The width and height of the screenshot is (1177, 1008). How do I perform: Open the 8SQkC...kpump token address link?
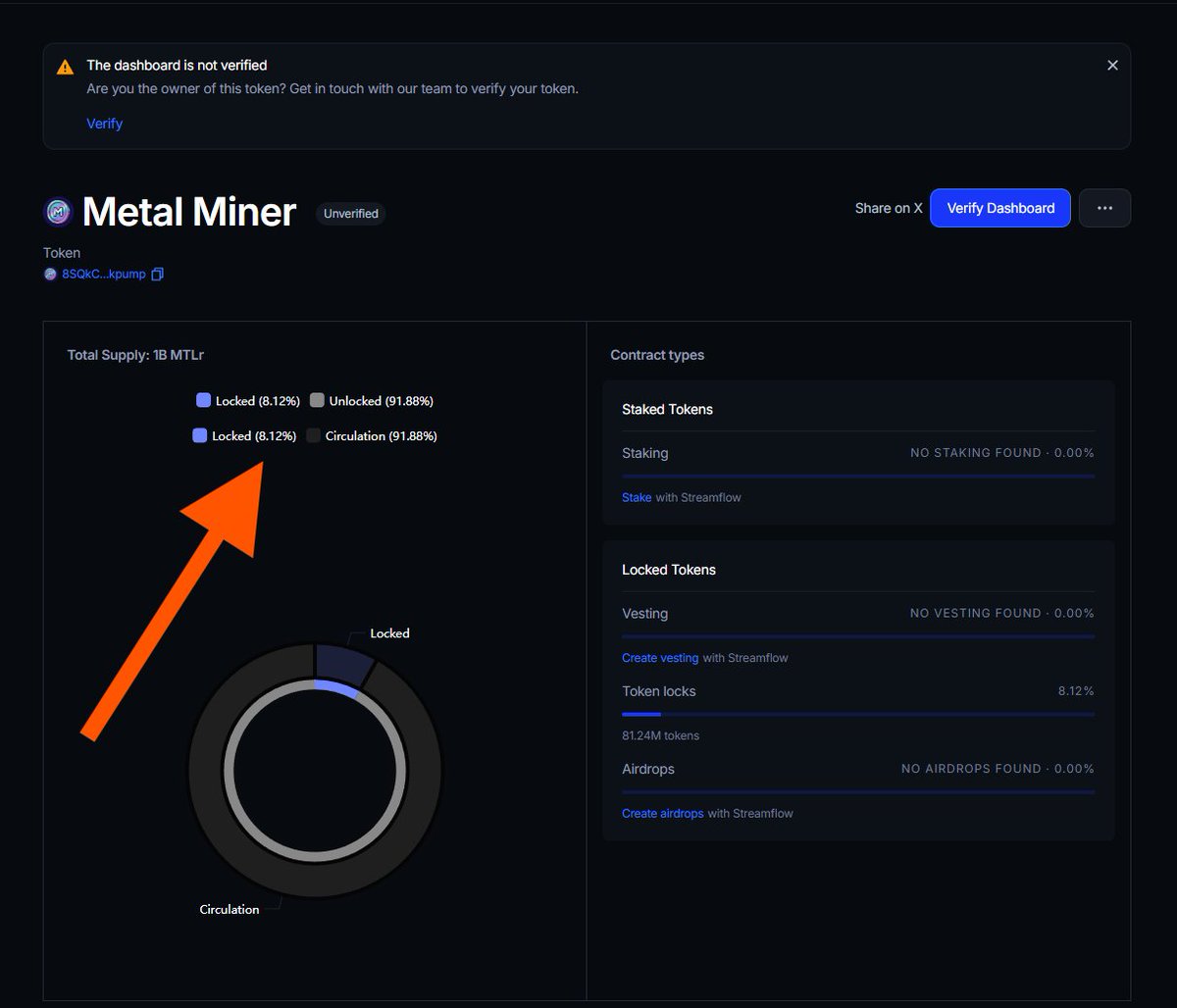coord(104,275)
